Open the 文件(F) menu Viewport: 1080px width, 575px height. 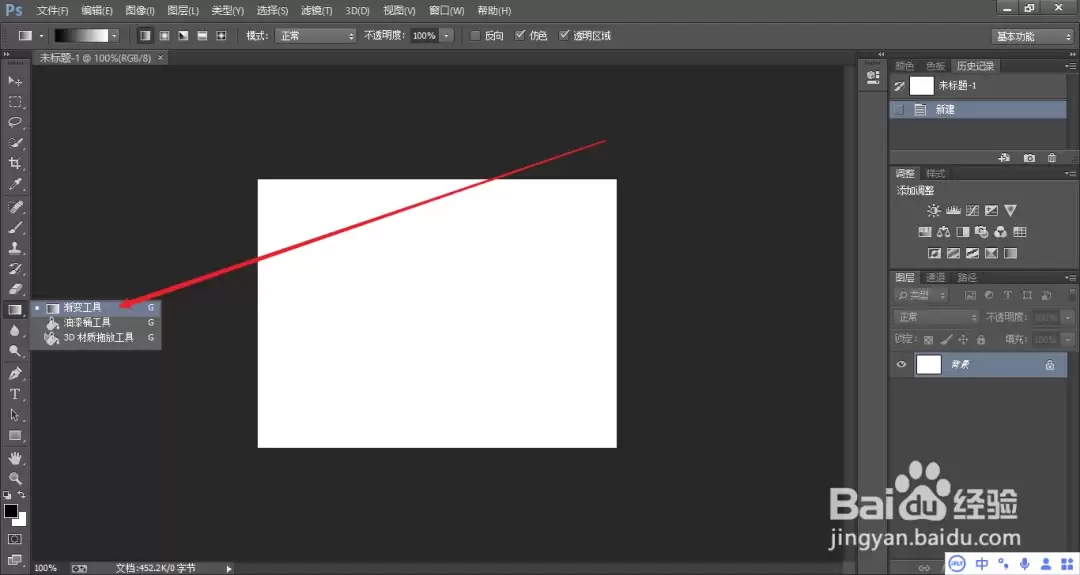(52, 10)
